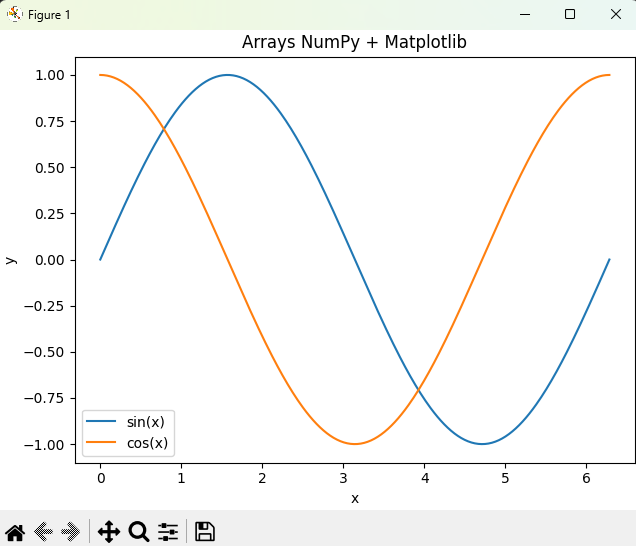This screenshot has width=636, height=546.
Task: Activate the Pan axes tool
Action: [109, 531]
